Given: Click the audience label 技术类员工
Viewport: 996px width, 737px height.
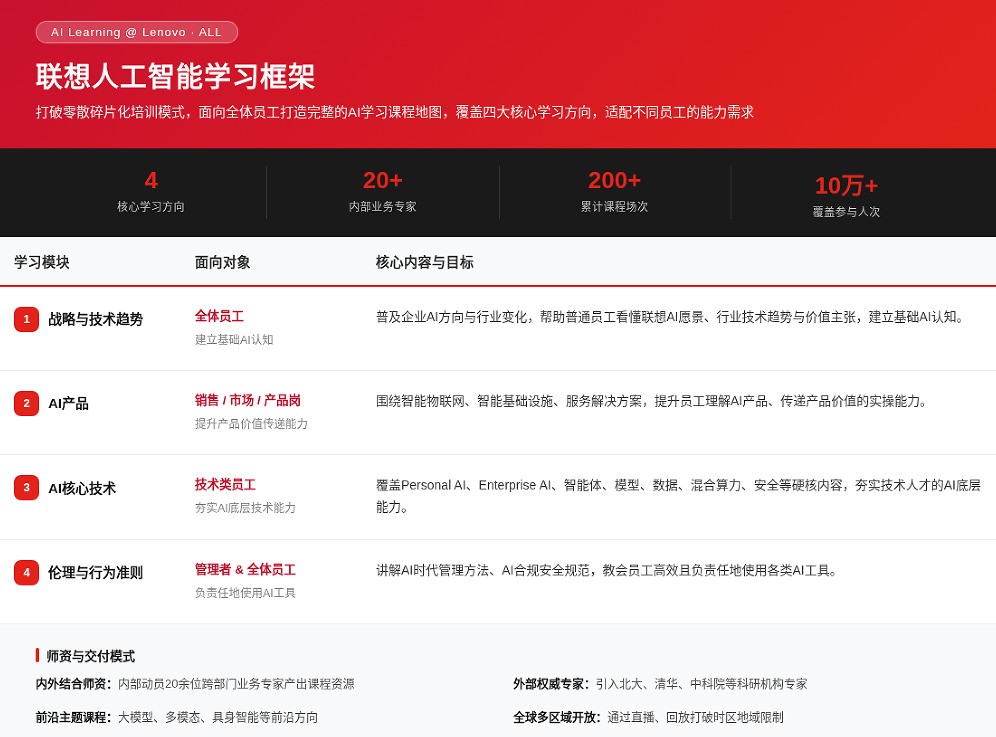Looking at the screenshot, I should coord(225,485).
